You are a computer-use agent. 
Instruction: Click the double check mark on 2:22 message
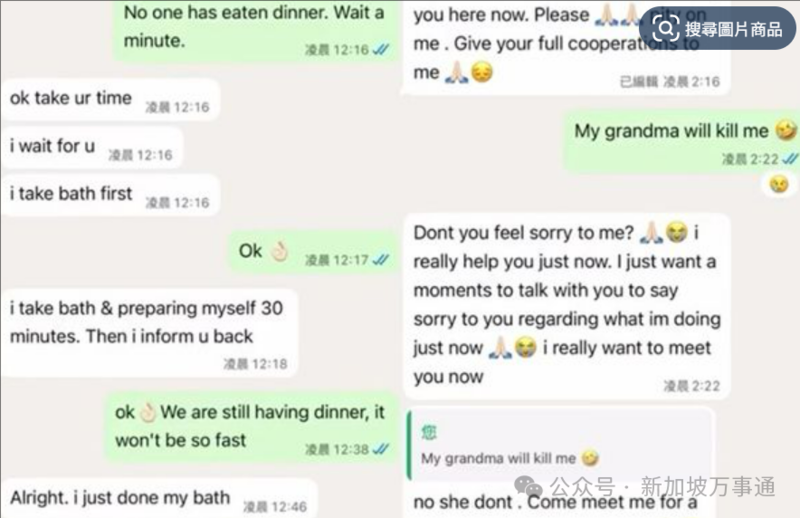click(789, 159)
